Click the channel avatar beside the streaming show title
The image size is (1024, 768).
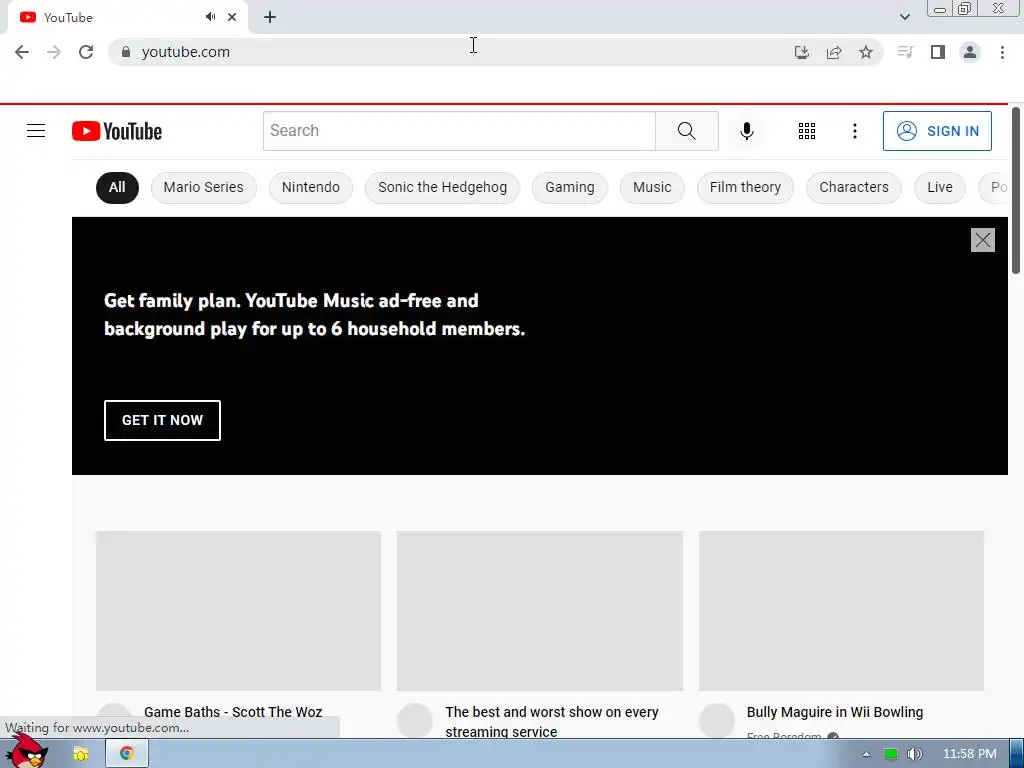tap(415, 720)
